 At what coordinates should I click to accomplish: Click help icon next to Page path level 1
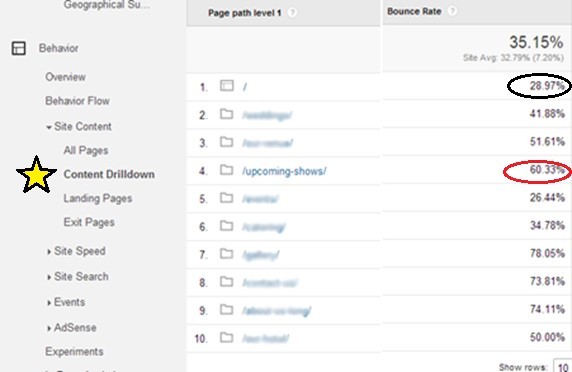292,13
